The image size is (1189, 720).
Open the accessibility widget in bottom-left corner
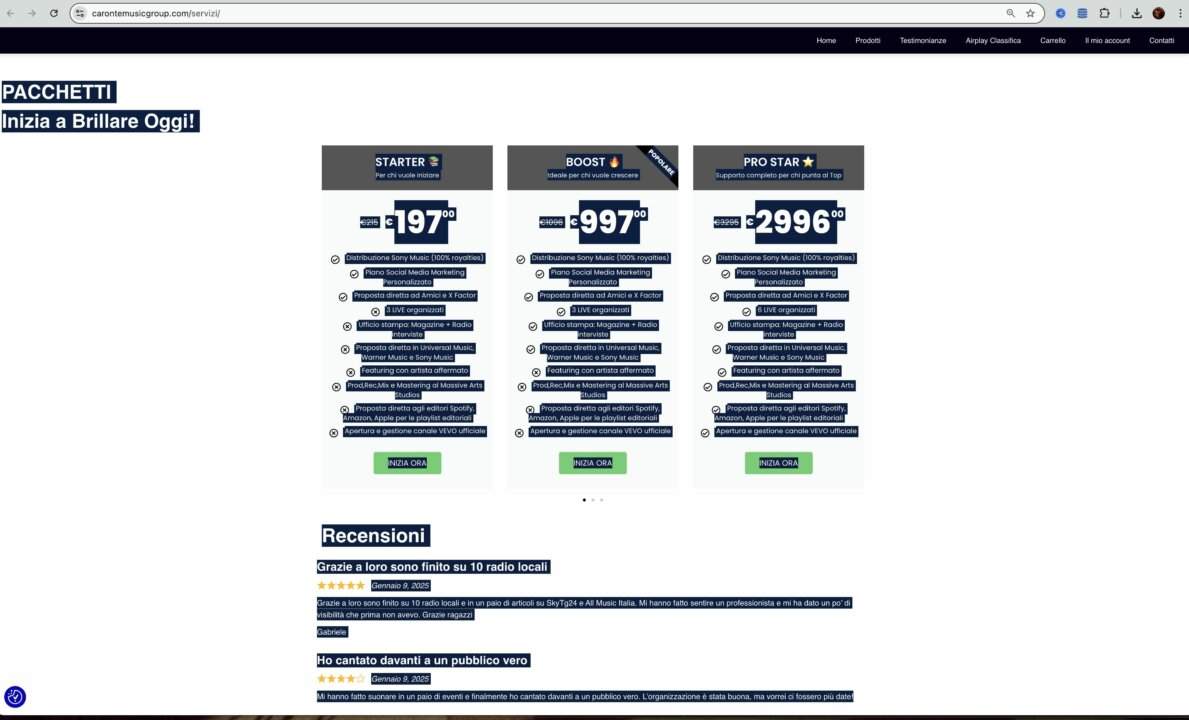point(15,697)
